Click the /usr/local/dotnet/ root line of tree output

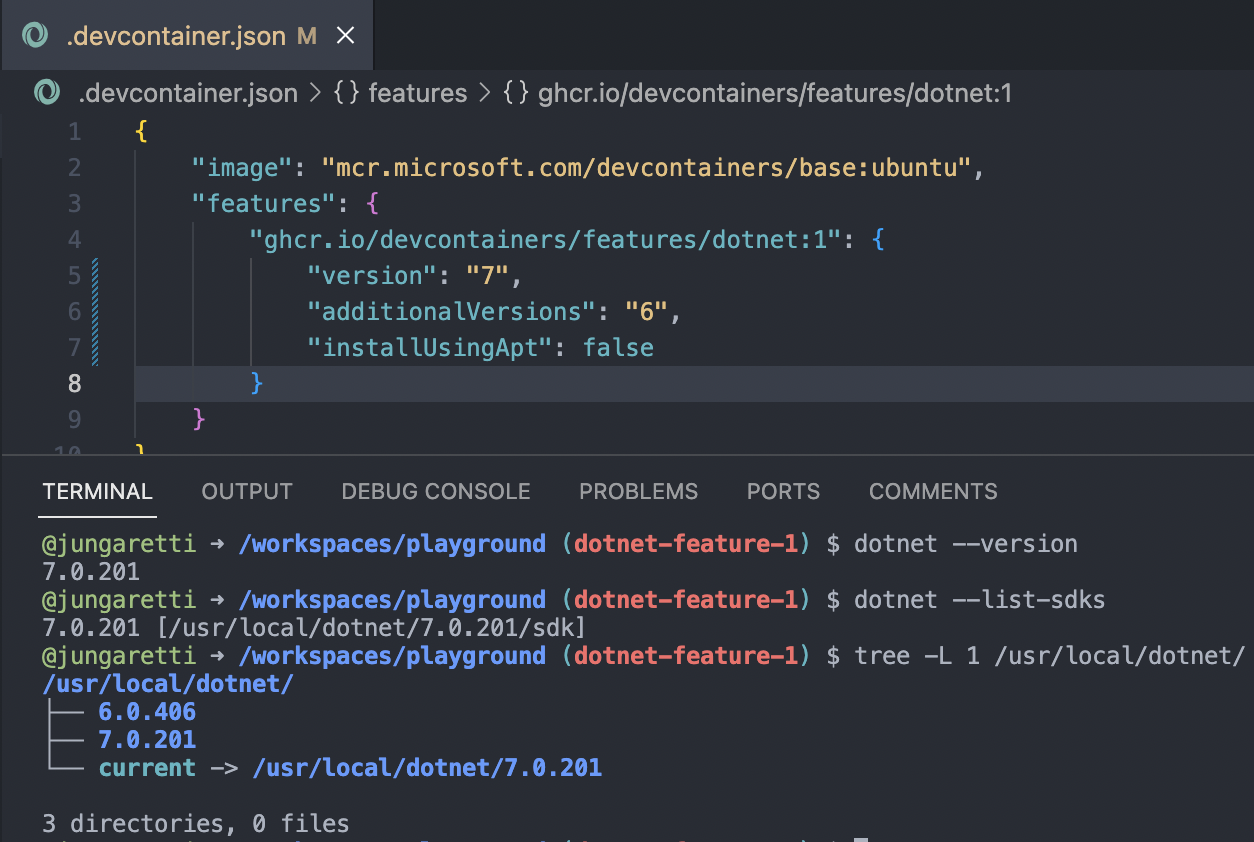[168, 684]
